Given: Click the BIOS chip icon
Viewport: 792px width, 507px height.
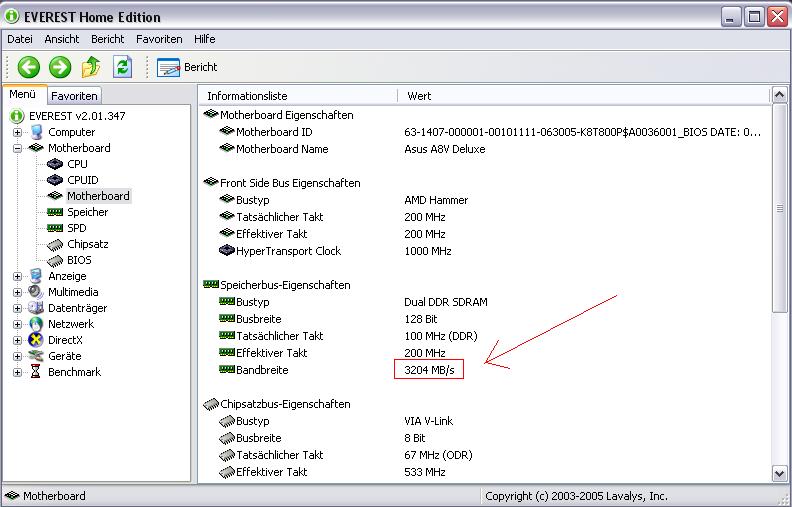Looking at the screenshot, I should [55, 261].
